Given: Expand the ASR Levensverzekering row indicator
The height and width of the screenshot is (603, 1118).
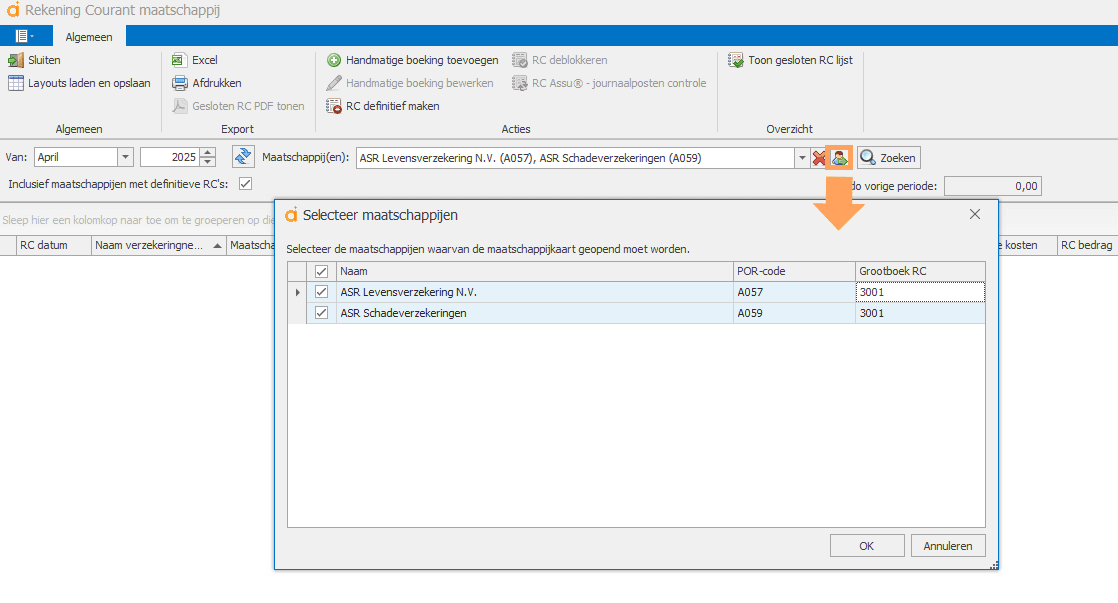Looking at the screenshot, I should point(297,292).
